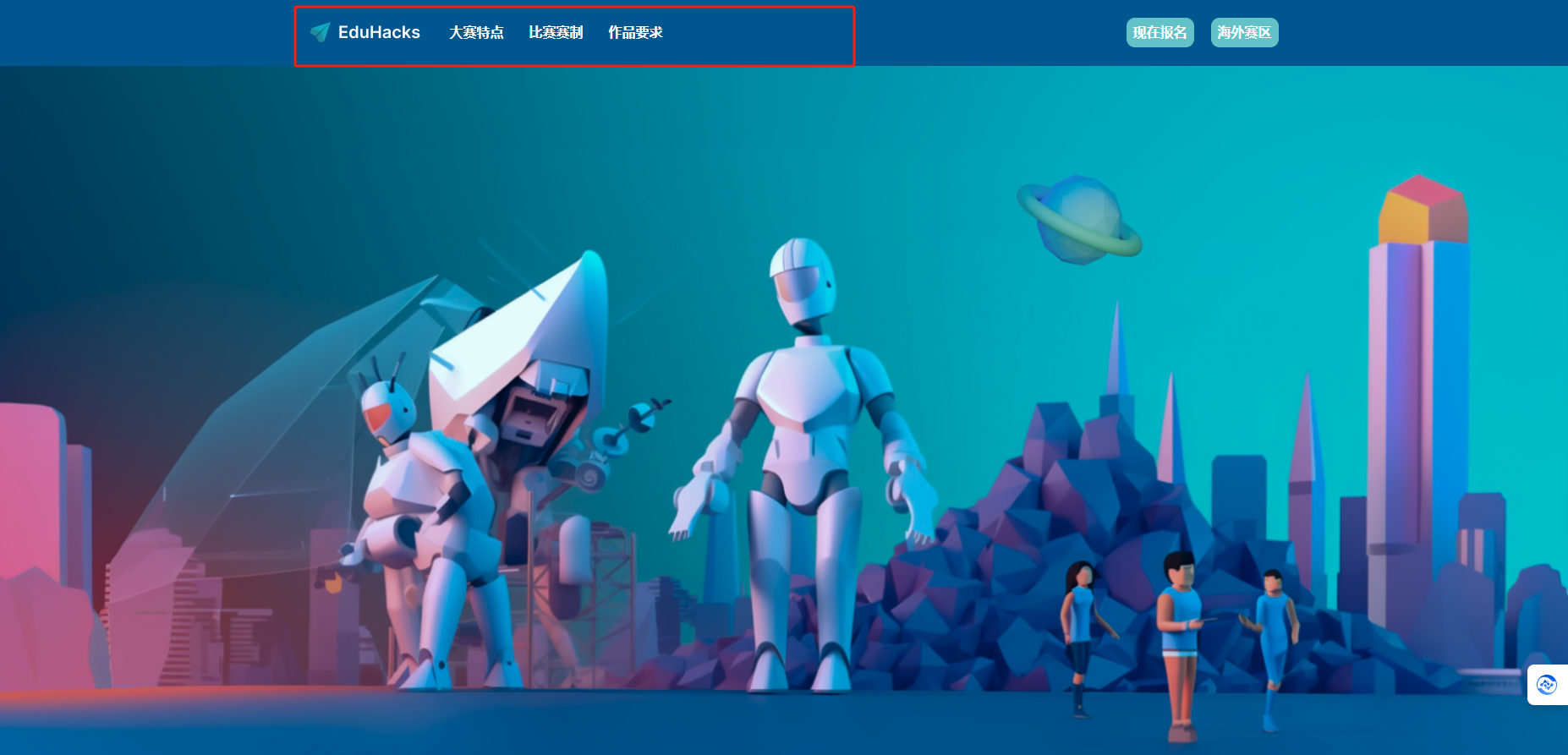Click the pink-and-yellow roof of the skyscraper
The width and height of the screenshot is (1568, 755).
(x=1423, y=210)
